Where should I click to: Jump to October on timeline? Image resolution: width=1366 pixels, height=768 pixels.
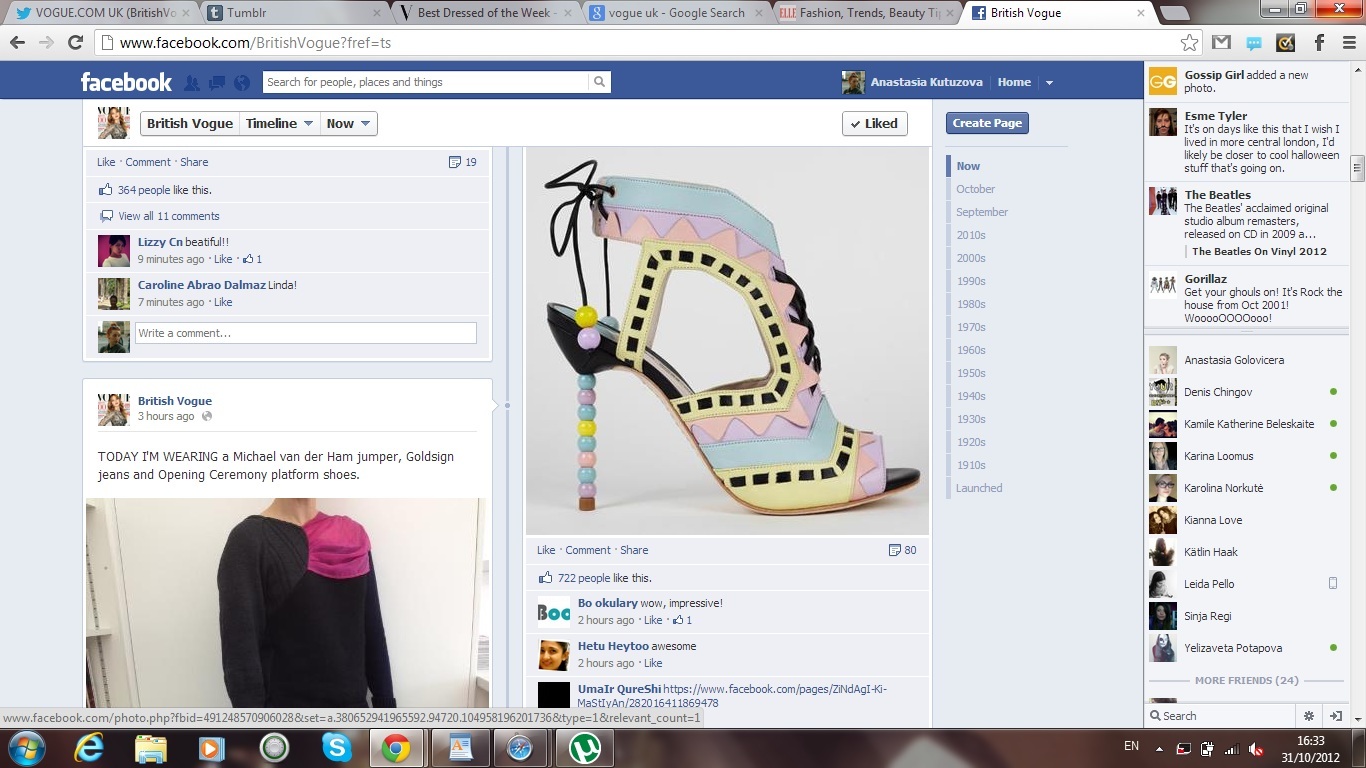975,189
